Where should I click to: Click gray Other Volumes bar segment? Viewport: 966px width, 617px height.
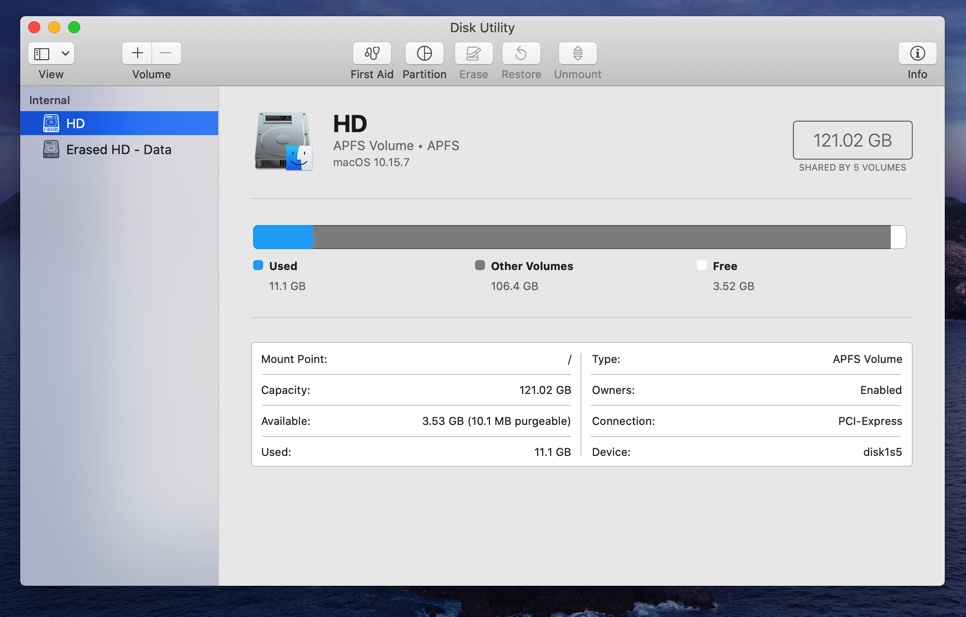click(x=602, y=237)
